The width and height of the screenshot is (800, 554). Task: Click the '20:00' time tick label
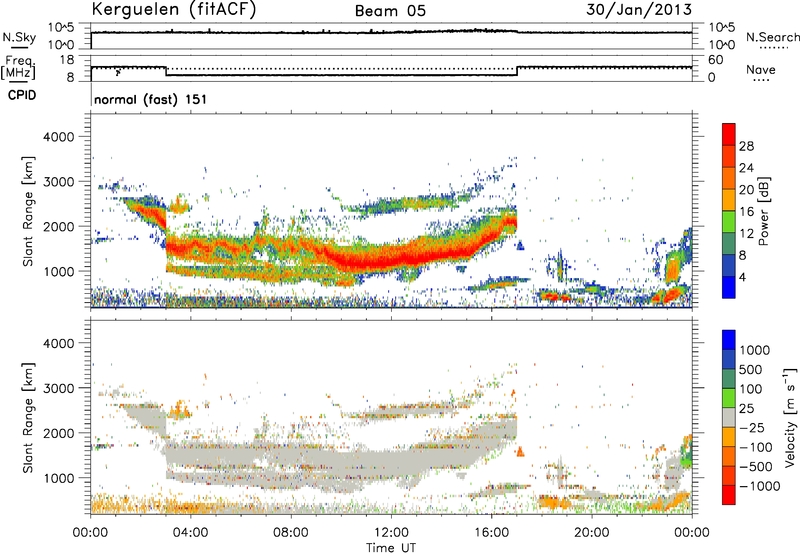coord(591,533)
